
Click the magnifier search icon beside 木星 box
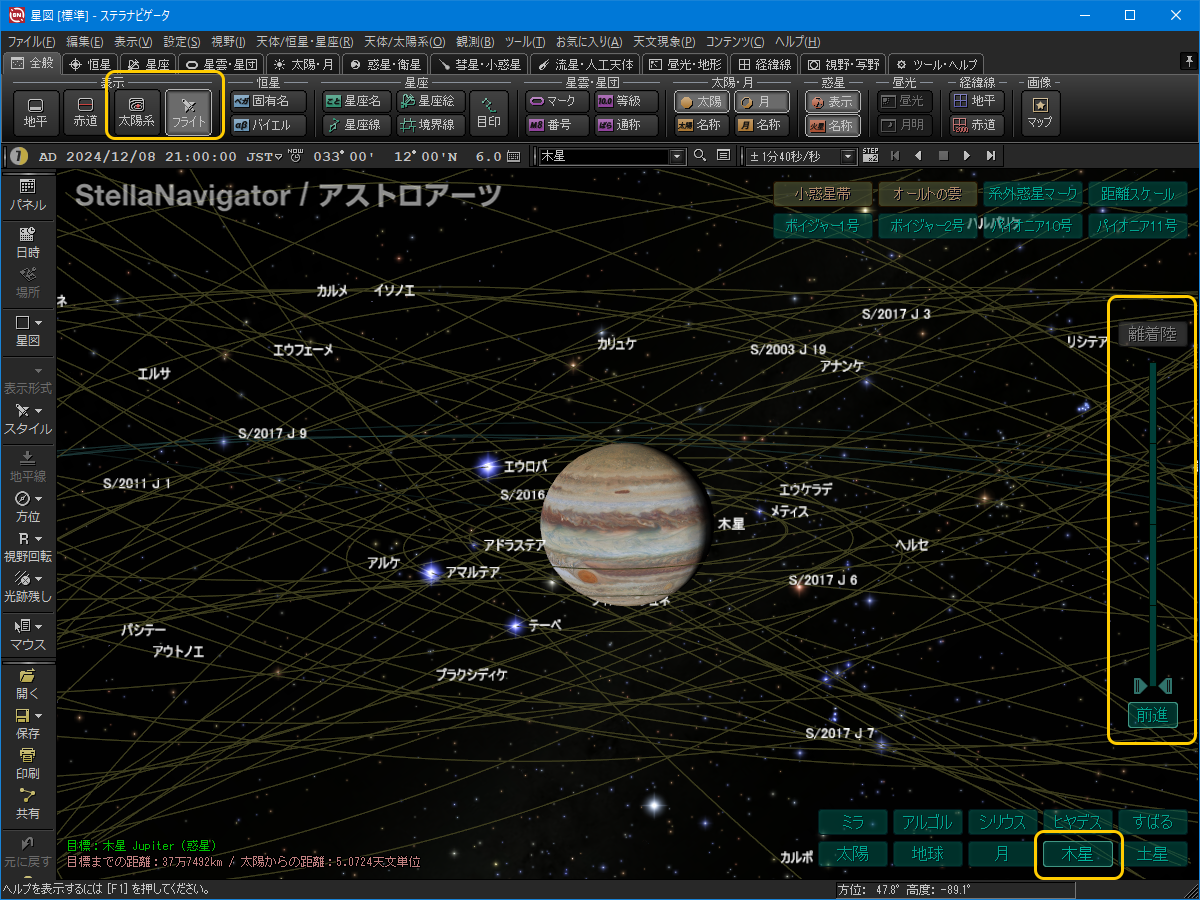(x=700, y=156)
